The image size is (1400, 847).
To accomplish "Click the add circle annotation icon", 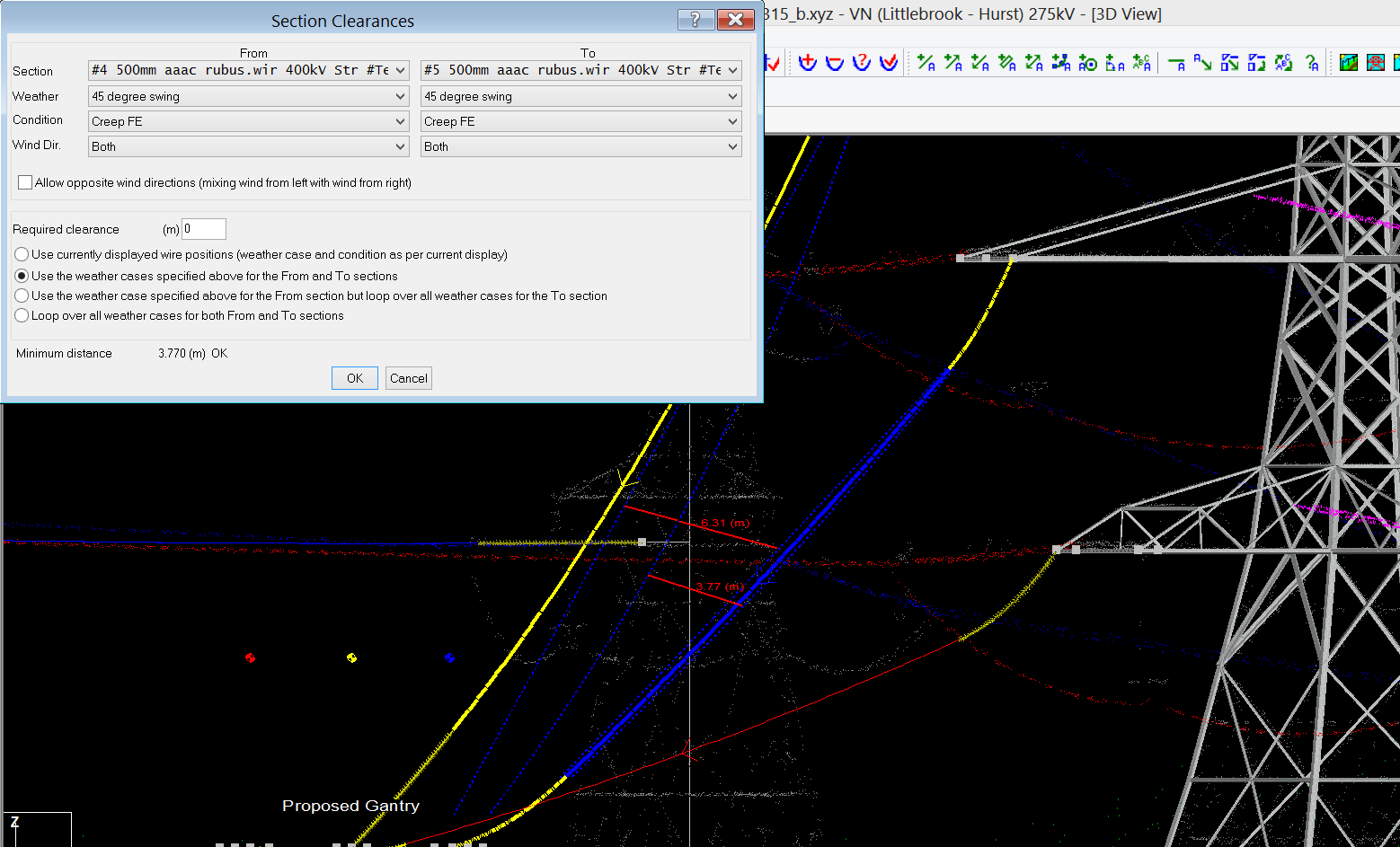I will click(x=1088, y=63).
